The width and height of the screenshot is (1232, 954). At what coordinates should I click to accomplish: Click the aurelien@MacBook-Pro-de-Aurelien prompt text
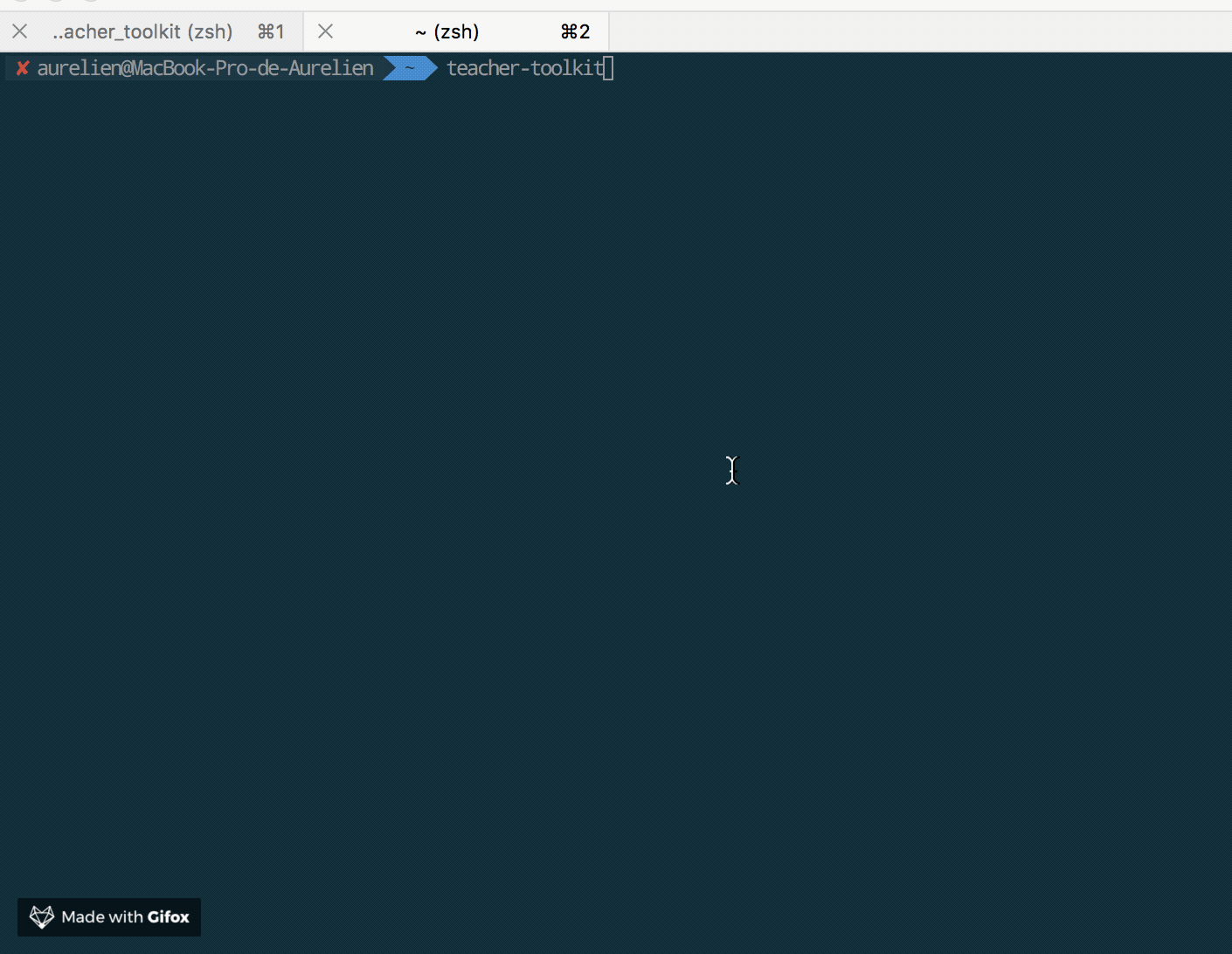pos(205,68)
